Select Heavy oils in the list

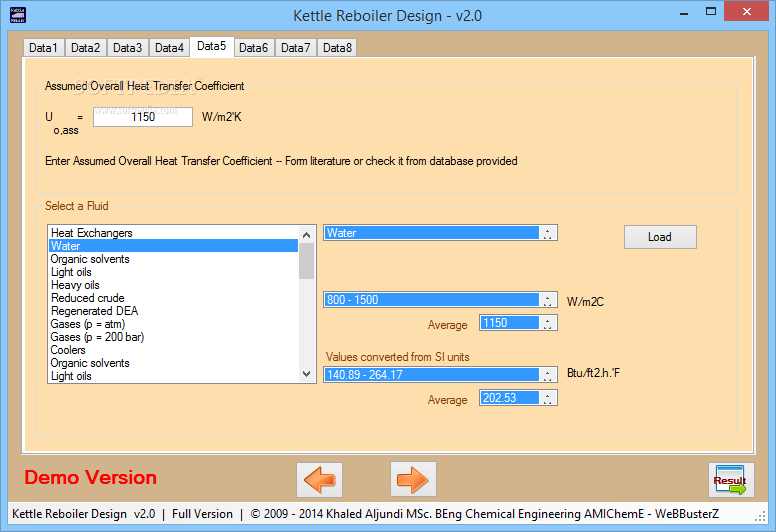[174, 285]
